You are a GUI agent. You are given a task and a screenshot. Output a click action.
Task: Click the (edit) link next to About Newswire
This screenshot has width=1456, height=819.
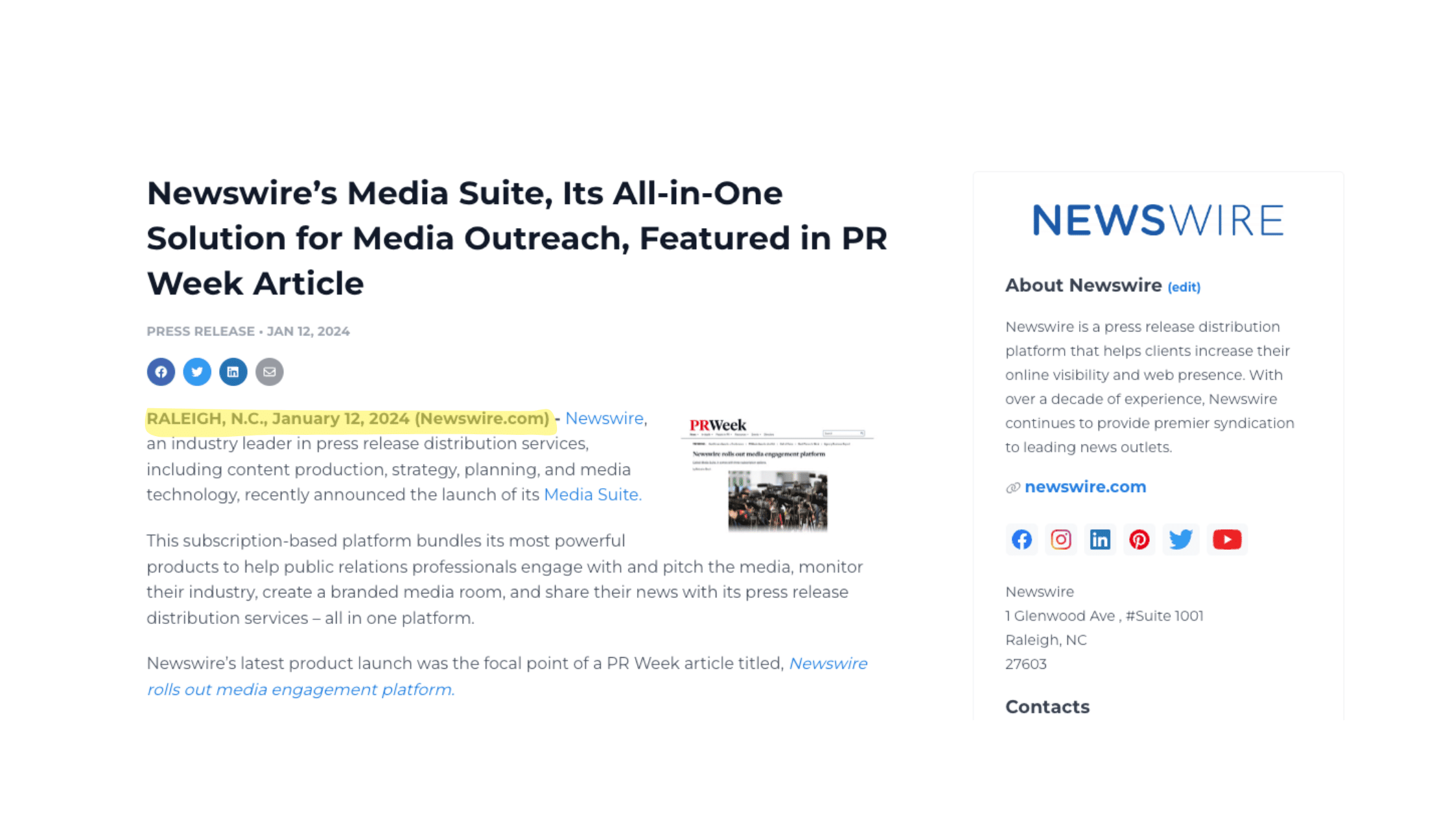pyautogui.click(x=1184, y=287)
